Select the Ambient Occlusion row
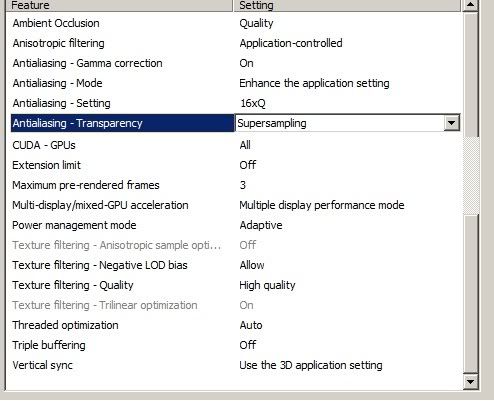Viewport: 494px width, 401px height. coord(234,23)
